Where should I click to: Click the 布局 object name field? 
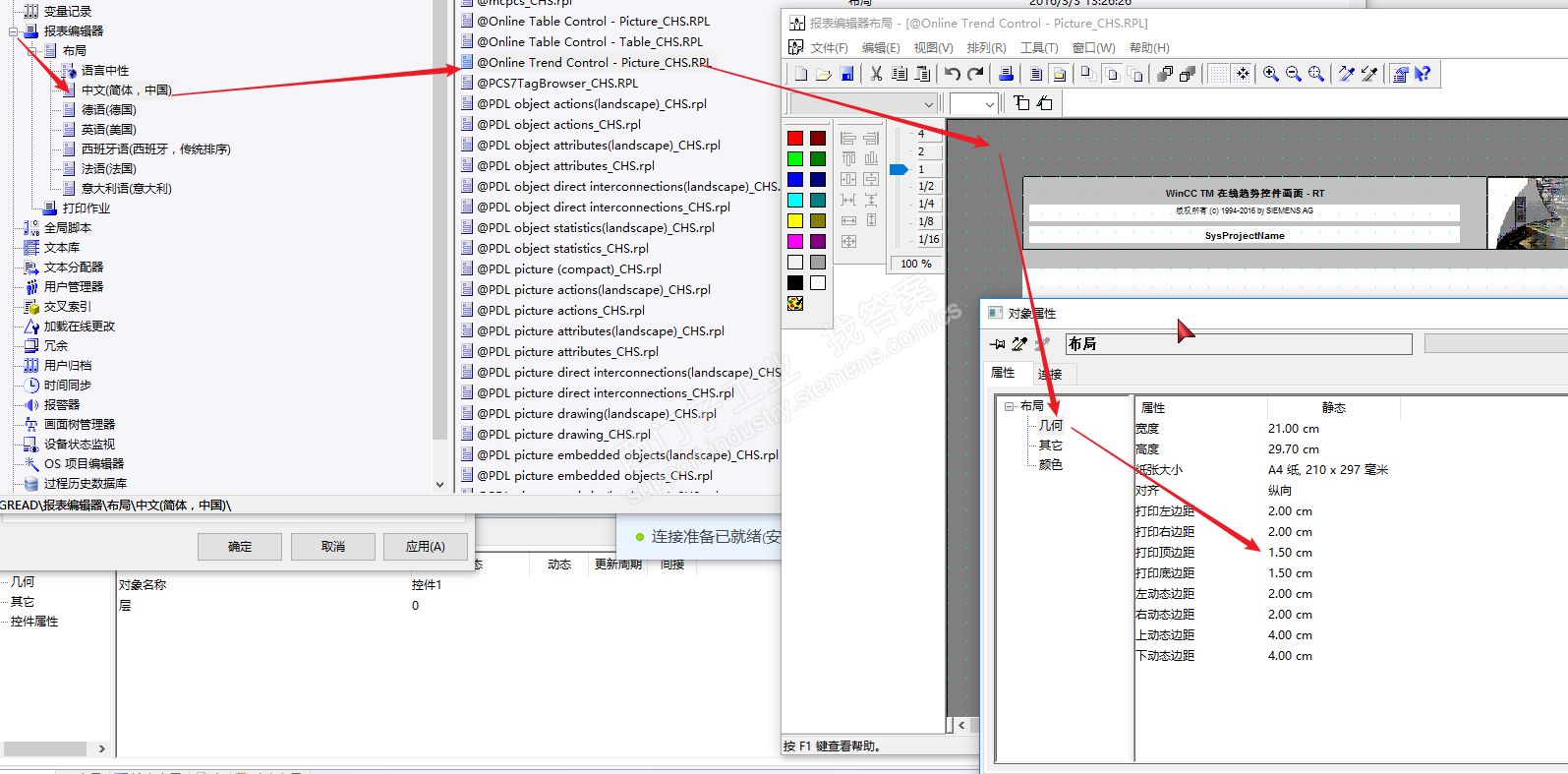pos(1239,343)
